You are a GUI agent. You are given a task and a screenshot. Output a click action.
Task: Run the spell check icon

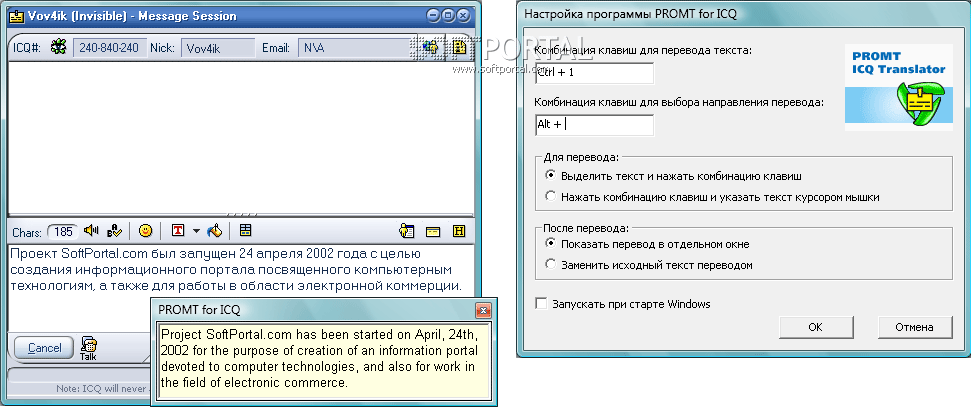point(114,231)
